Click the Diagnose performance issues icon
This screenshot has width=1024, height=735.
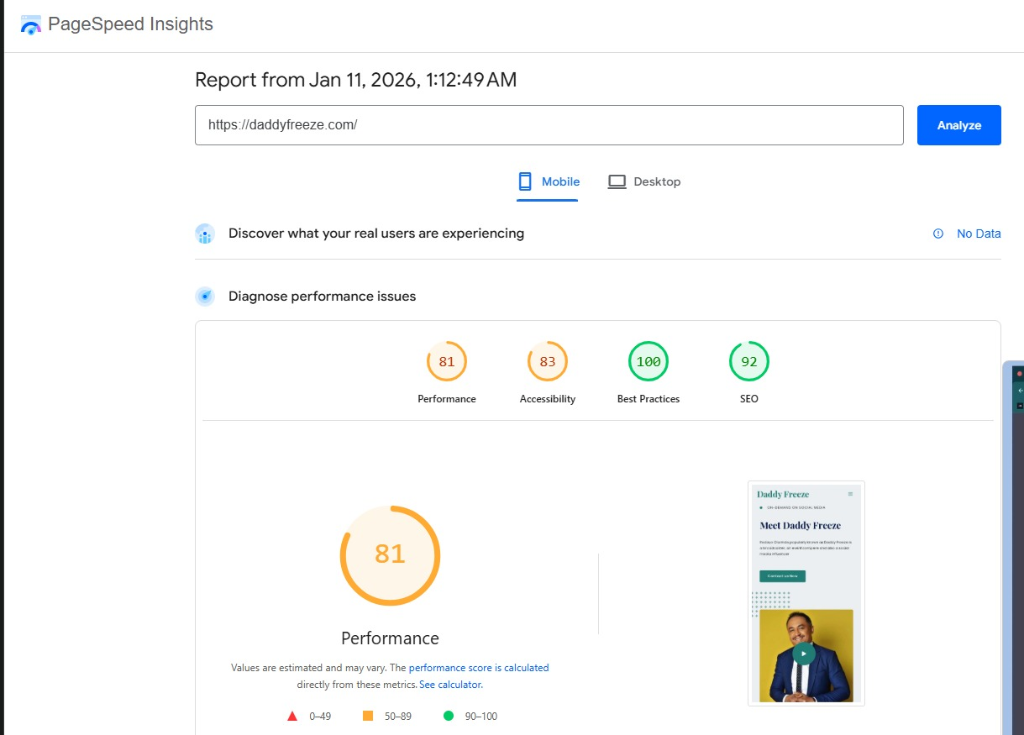(205, 297)
